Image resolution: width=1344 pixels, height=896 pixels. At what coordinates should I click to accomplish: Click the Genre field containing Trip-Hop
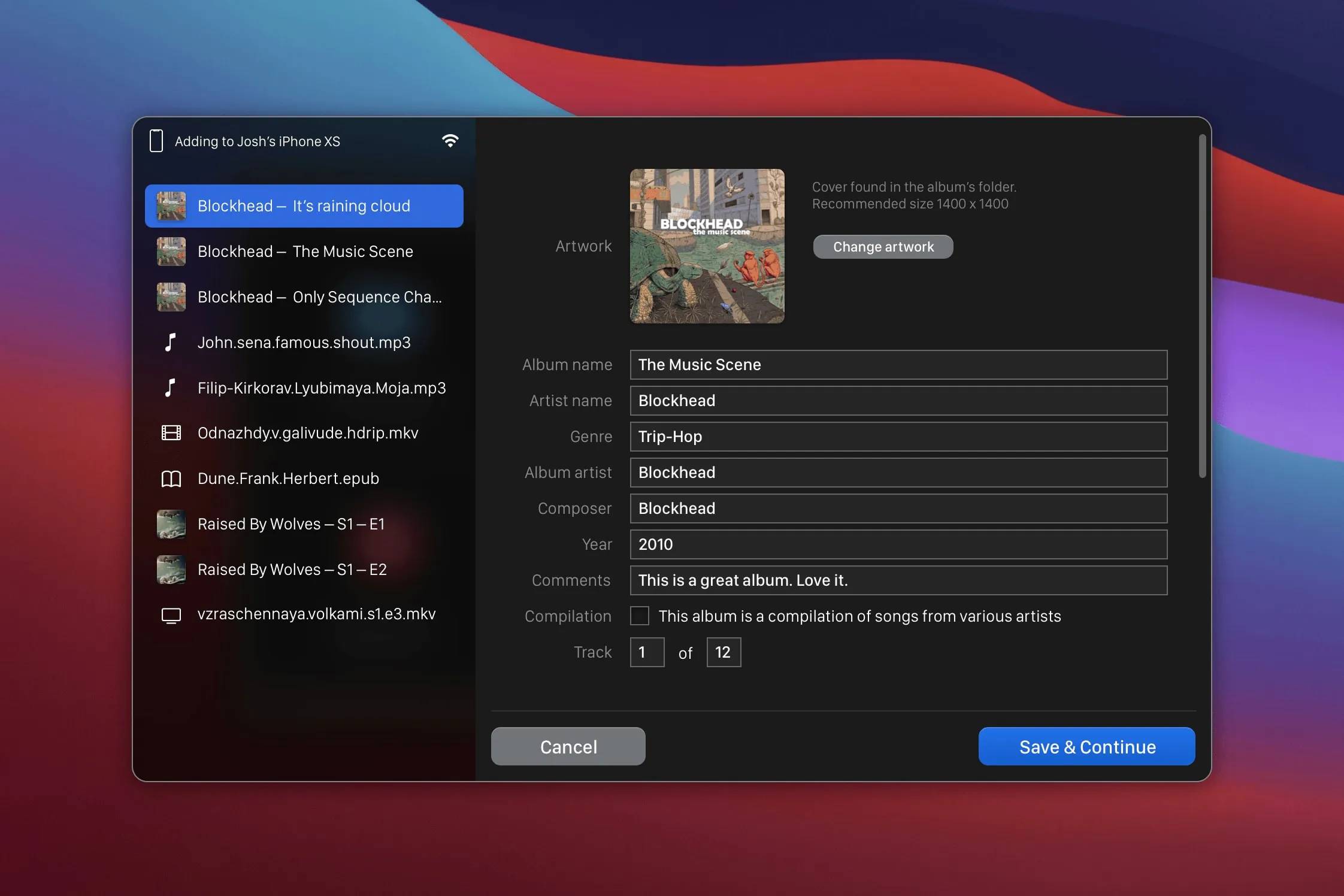point(898,437)
